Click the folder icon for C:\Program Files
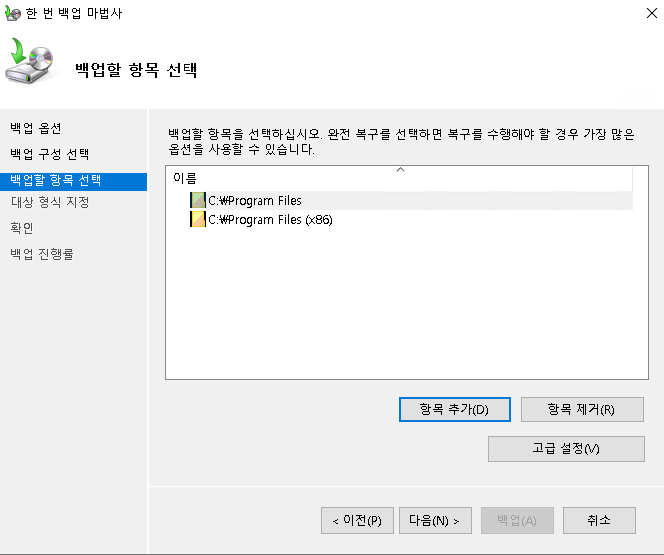Screen dimensions: 664x555 198,201
